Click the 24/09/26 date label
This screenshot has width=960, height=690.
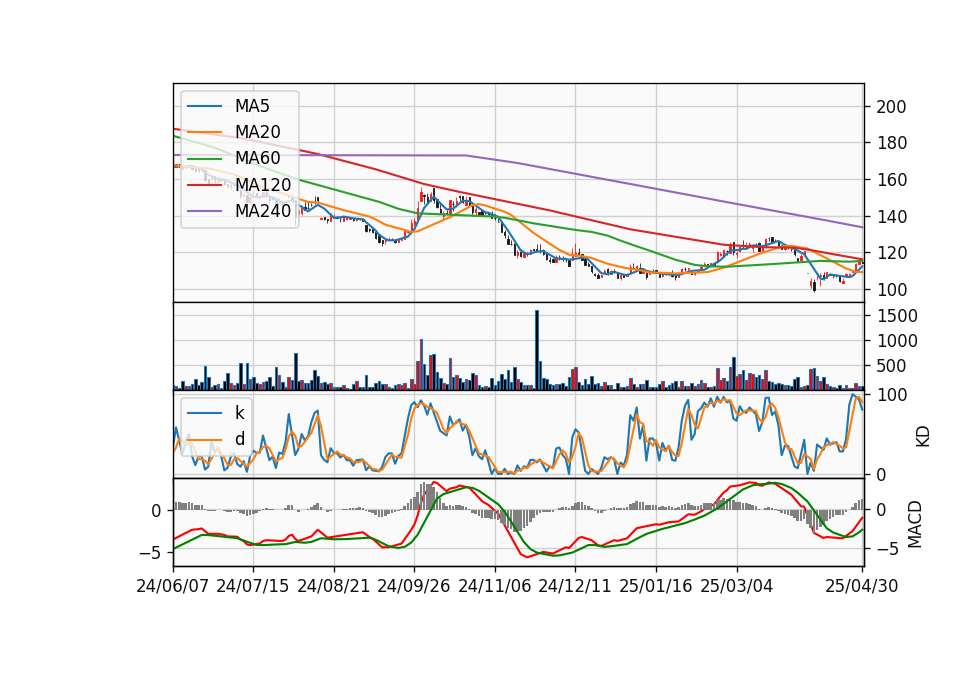(x=414, y=586)
